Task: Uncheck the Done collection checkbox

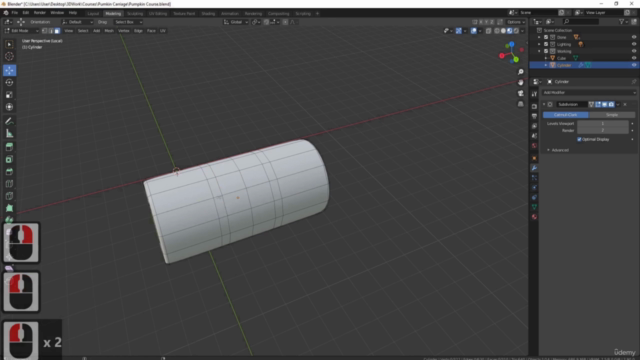Action: pos(546,37)
